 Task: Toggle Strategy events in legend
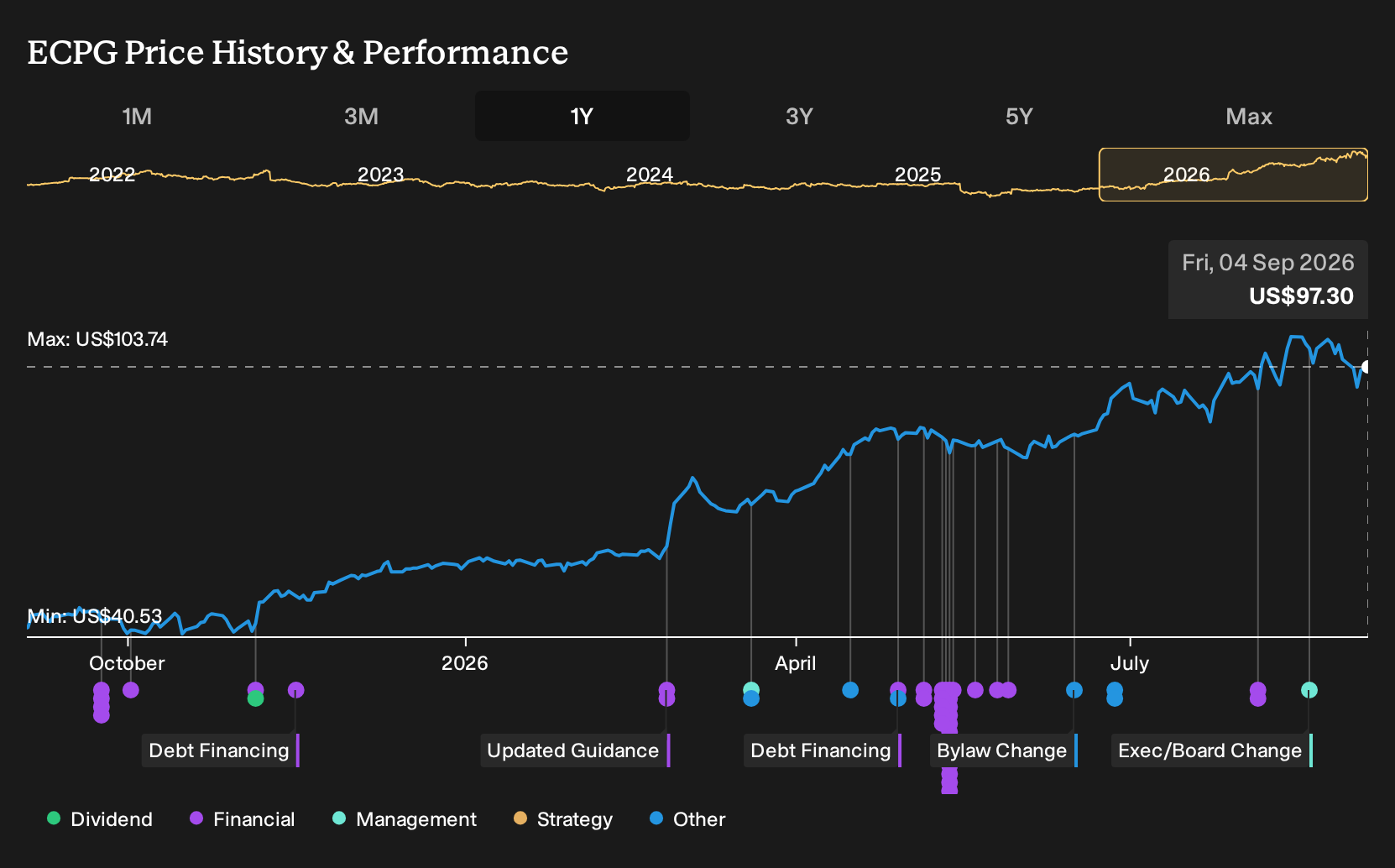point(563,819)
